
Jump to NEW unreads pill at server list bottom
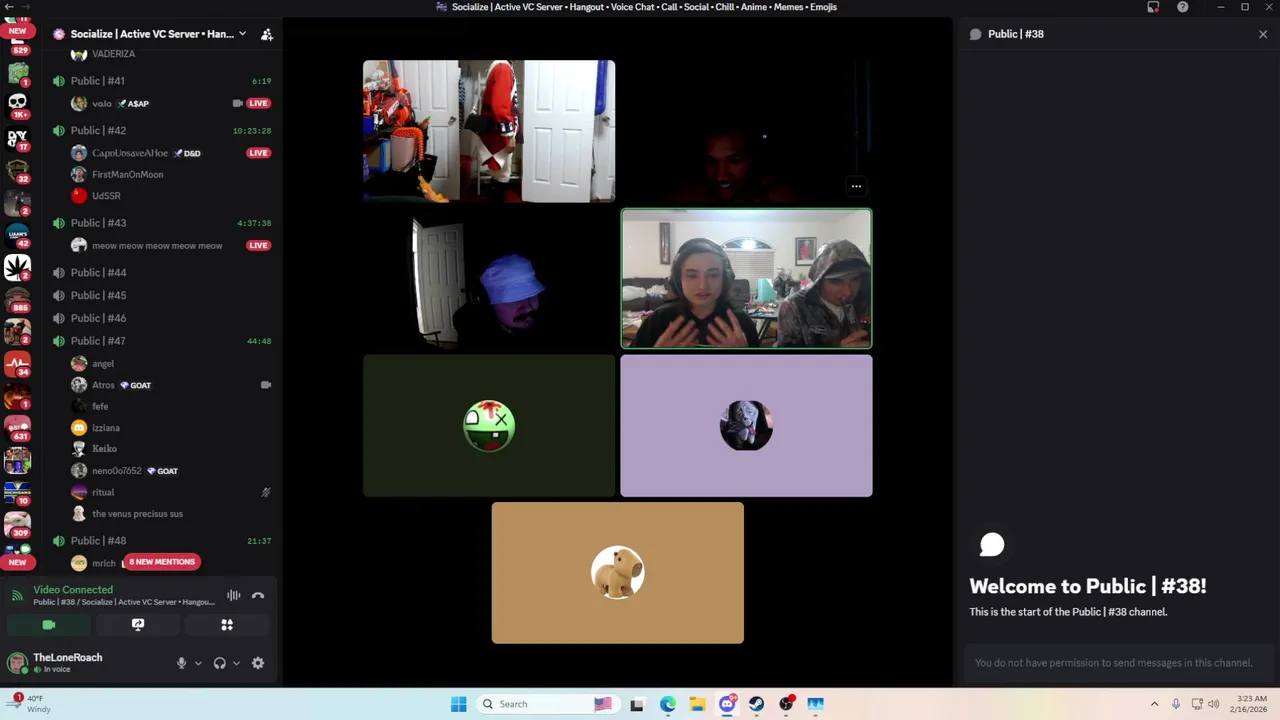pyautogui.click(x=17, y=562)
